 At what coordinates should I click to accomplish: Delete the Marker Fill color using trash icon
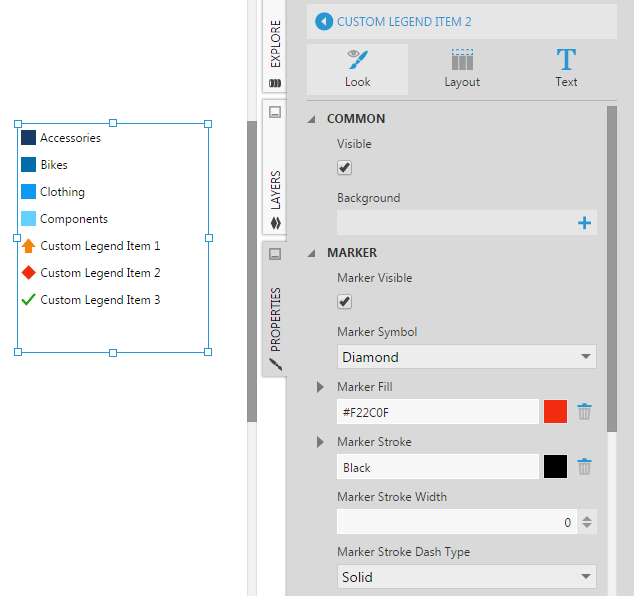[585, 412]
